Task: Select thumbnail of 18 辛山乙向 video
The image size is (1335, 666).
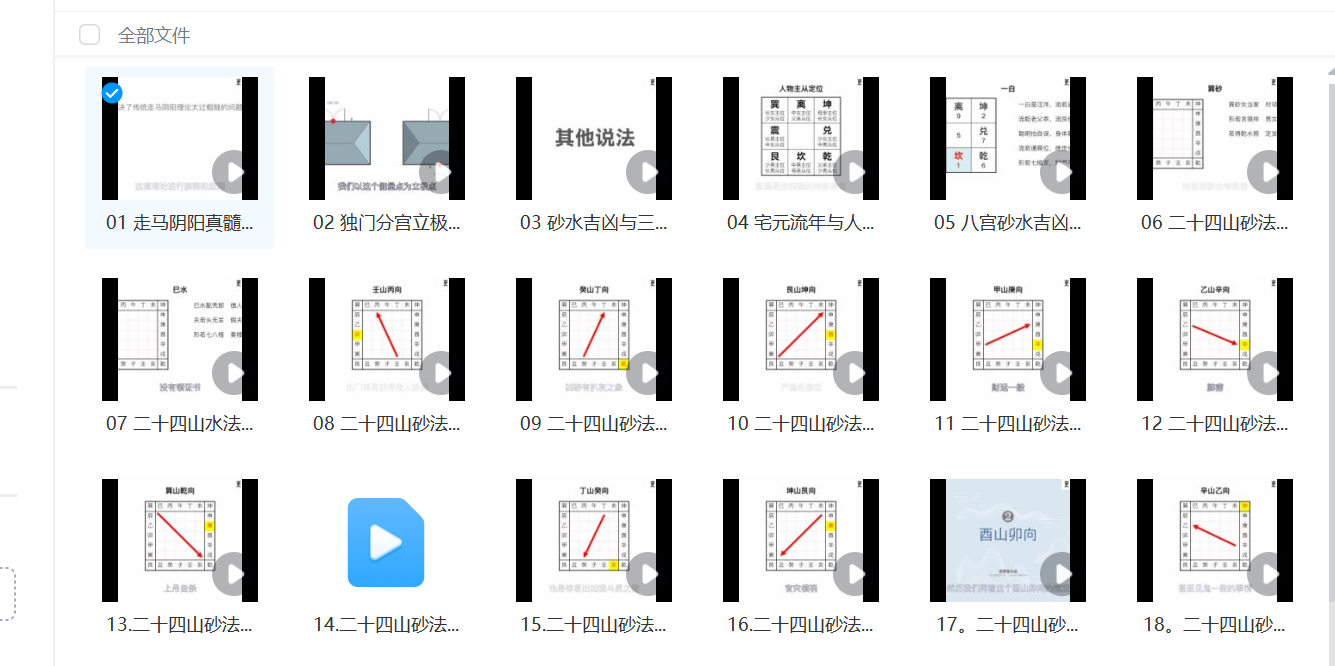Action: (x=1215, y=540)
